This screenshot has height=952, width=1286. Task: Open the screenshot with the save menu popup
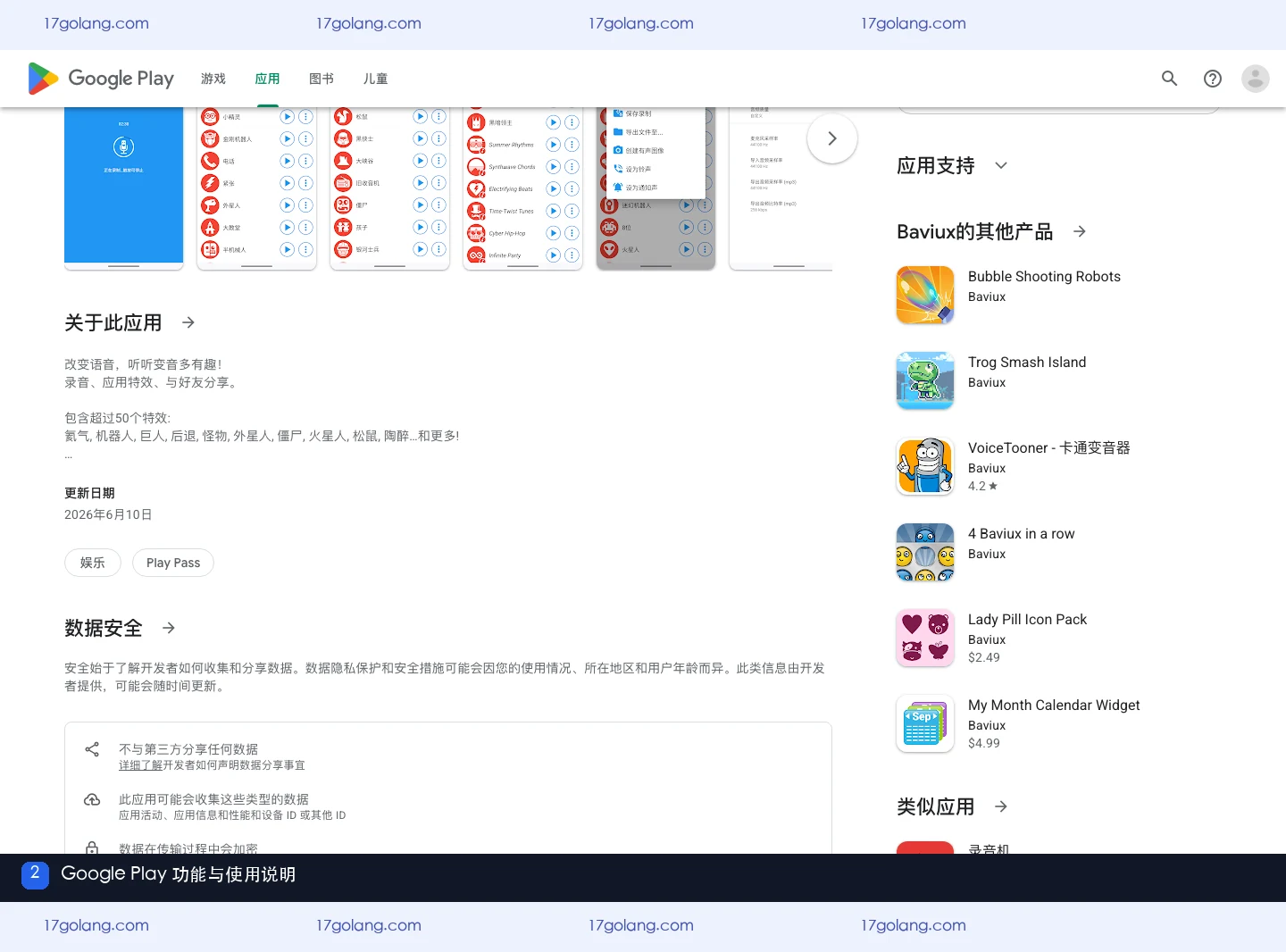(656, 188)
